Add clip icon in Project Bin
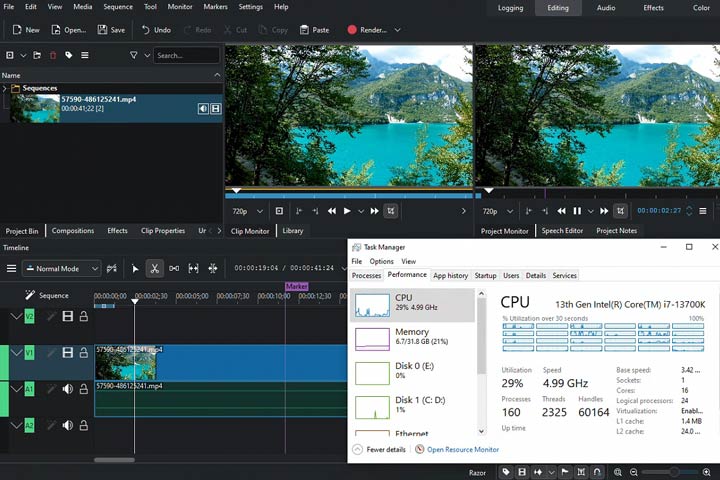Viewport: 720px width, 480px height. [10, 55]
